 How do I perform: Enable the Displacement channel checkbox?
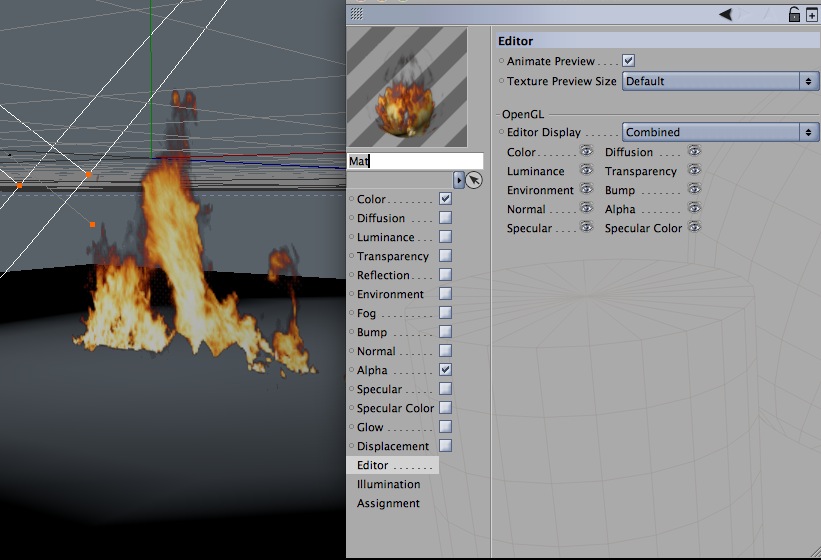click(x=446, y=446)
